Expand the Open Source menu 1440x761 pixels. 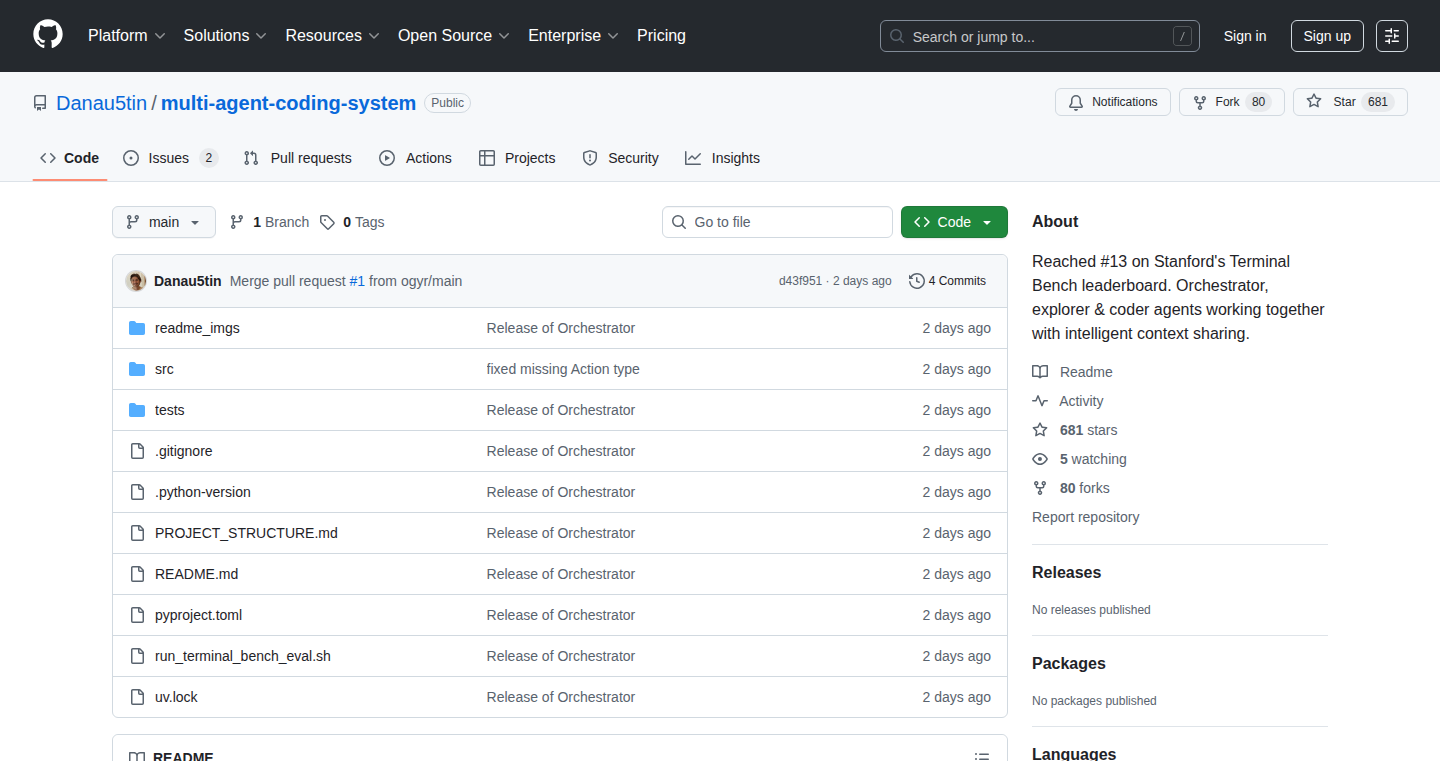pyautogui.click(x=454, y=35)
